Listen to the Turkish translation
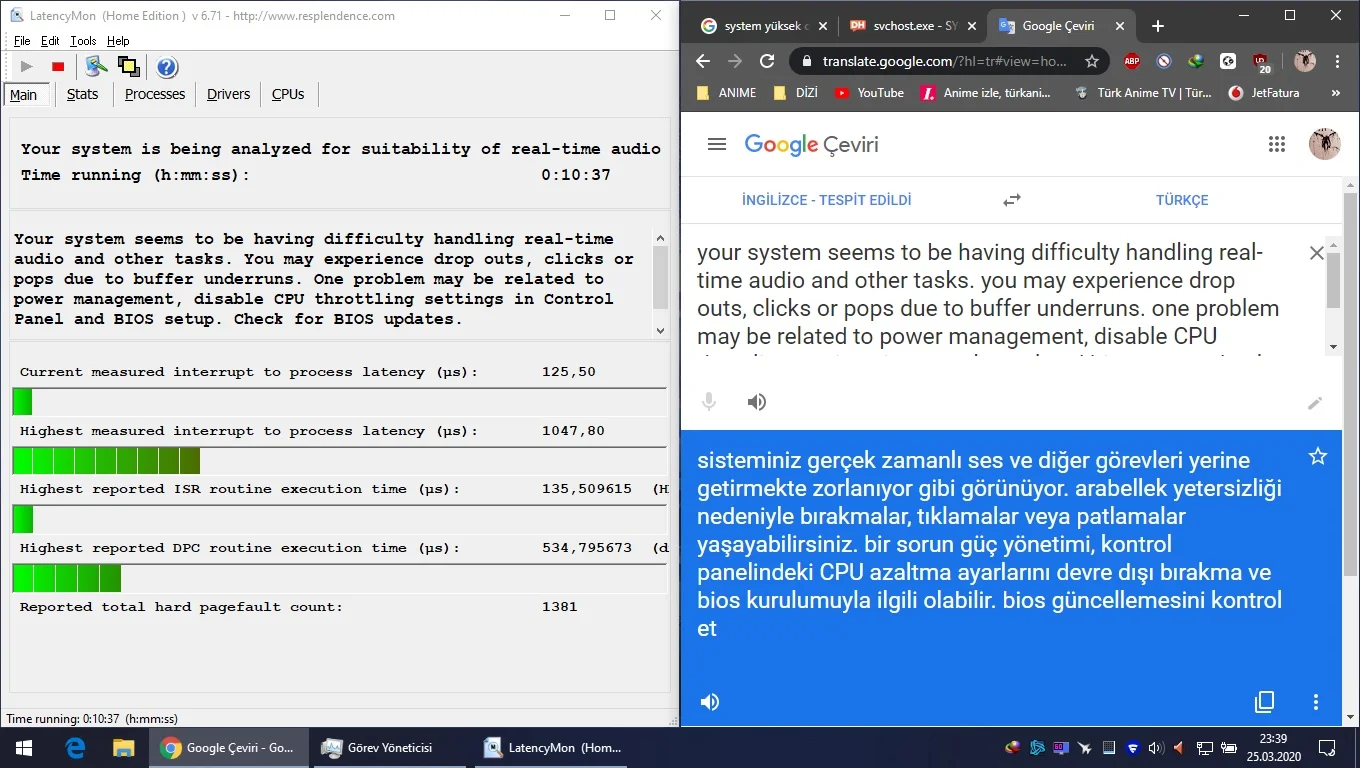This screenshot has height=768, width=1360. pos(710,702)
